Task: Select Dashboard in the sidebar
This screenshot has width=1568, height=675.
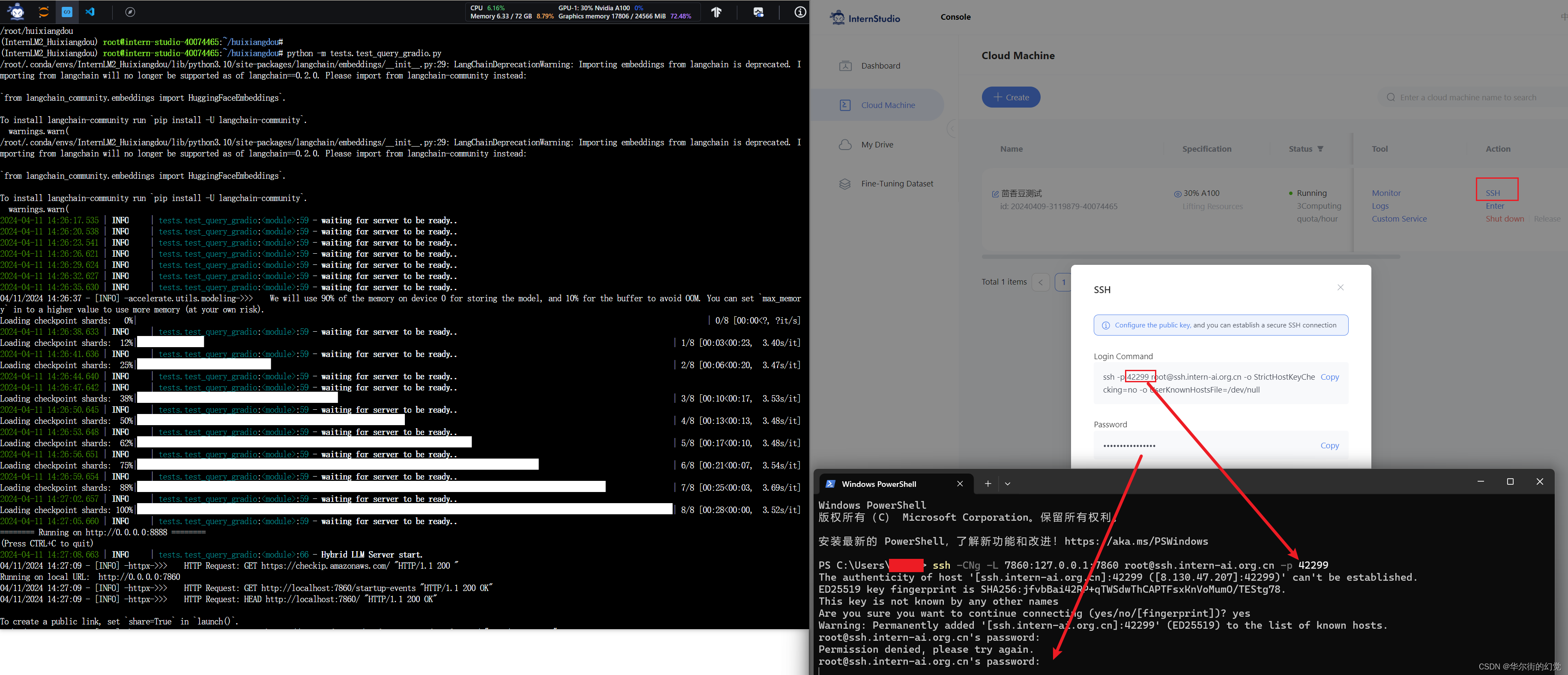Action: (880, 66)
